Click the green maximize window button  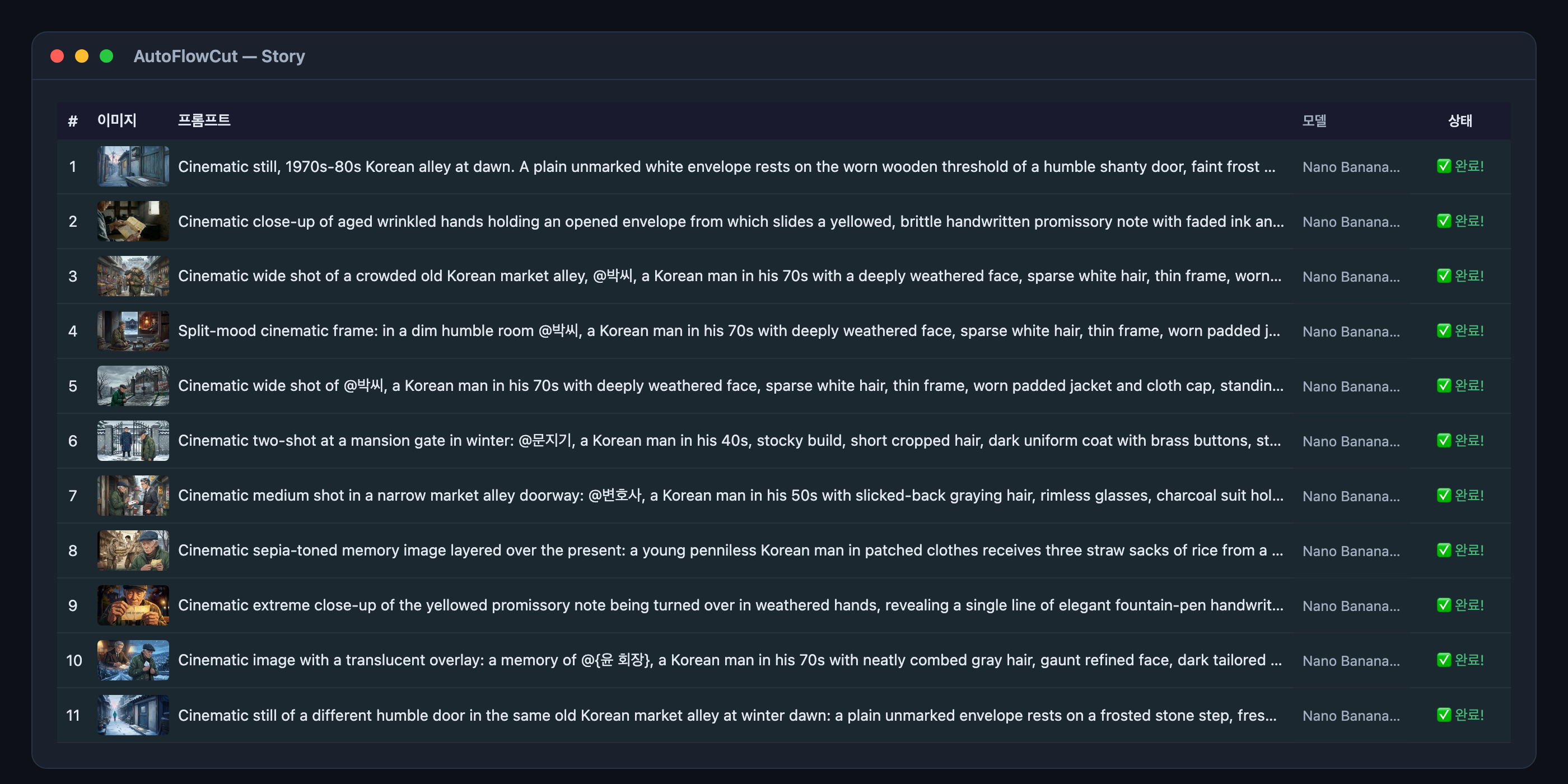(x=106, y=56)
